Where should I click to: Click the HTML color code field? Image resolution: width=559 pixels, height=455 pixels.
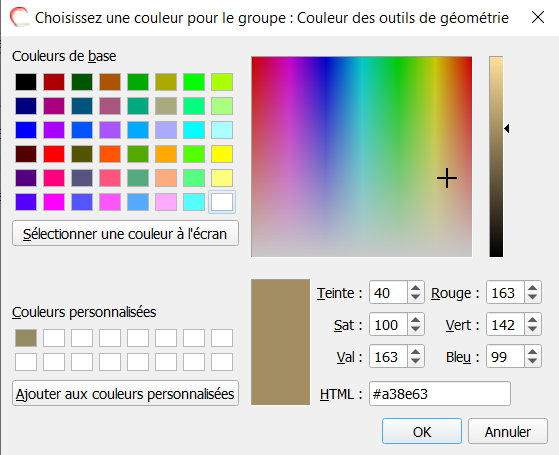point(440,394)
